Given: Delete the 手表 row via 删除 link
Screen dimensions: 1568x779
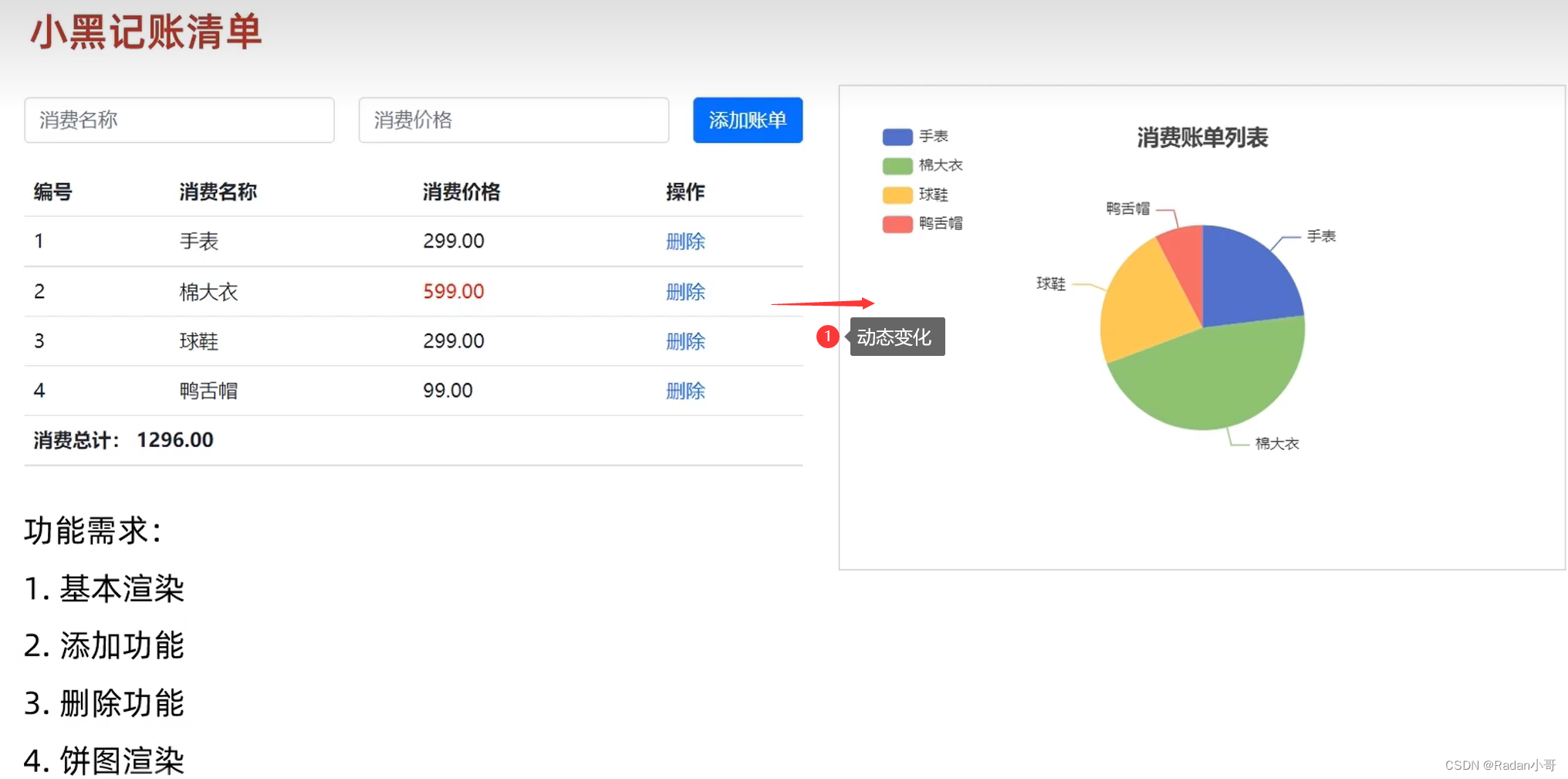Looking at the screenshot, I should [685, 242].
